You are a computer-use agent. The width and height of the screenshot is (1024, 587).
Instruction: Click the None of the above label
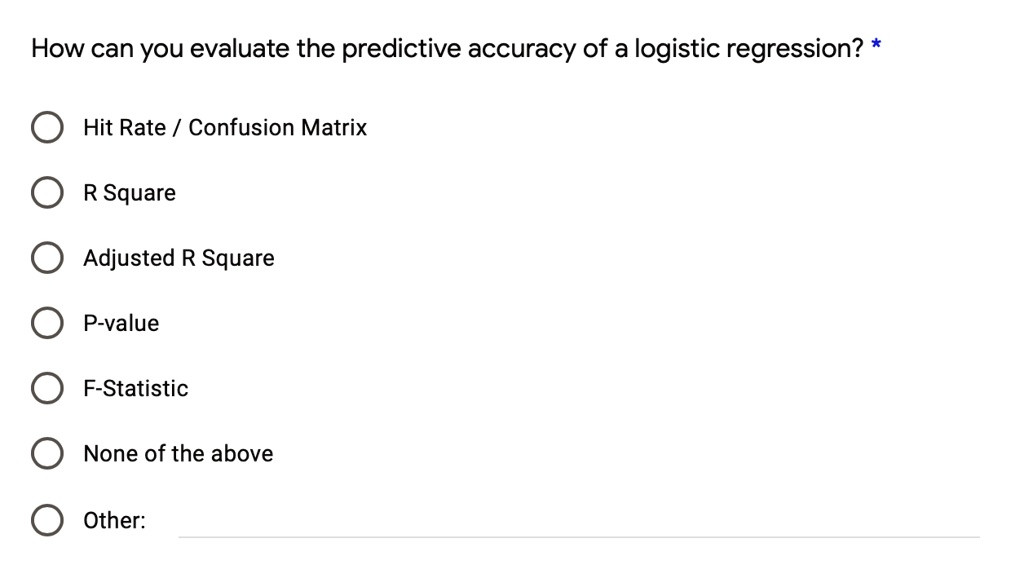click(178, 453)
